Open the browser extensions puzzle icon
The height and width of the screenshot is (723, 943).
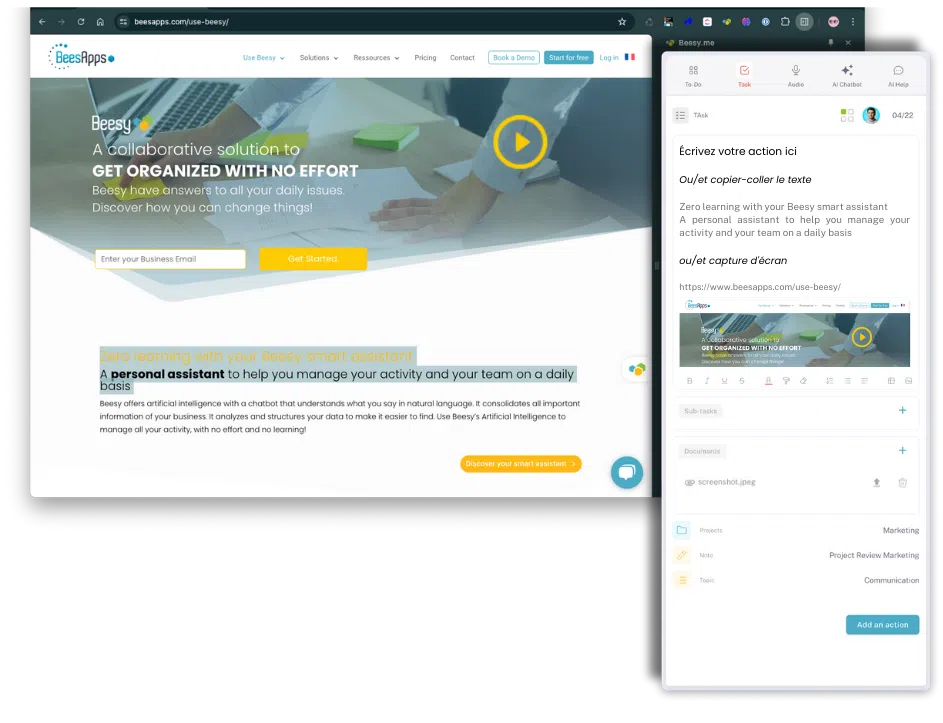point(785,22)
